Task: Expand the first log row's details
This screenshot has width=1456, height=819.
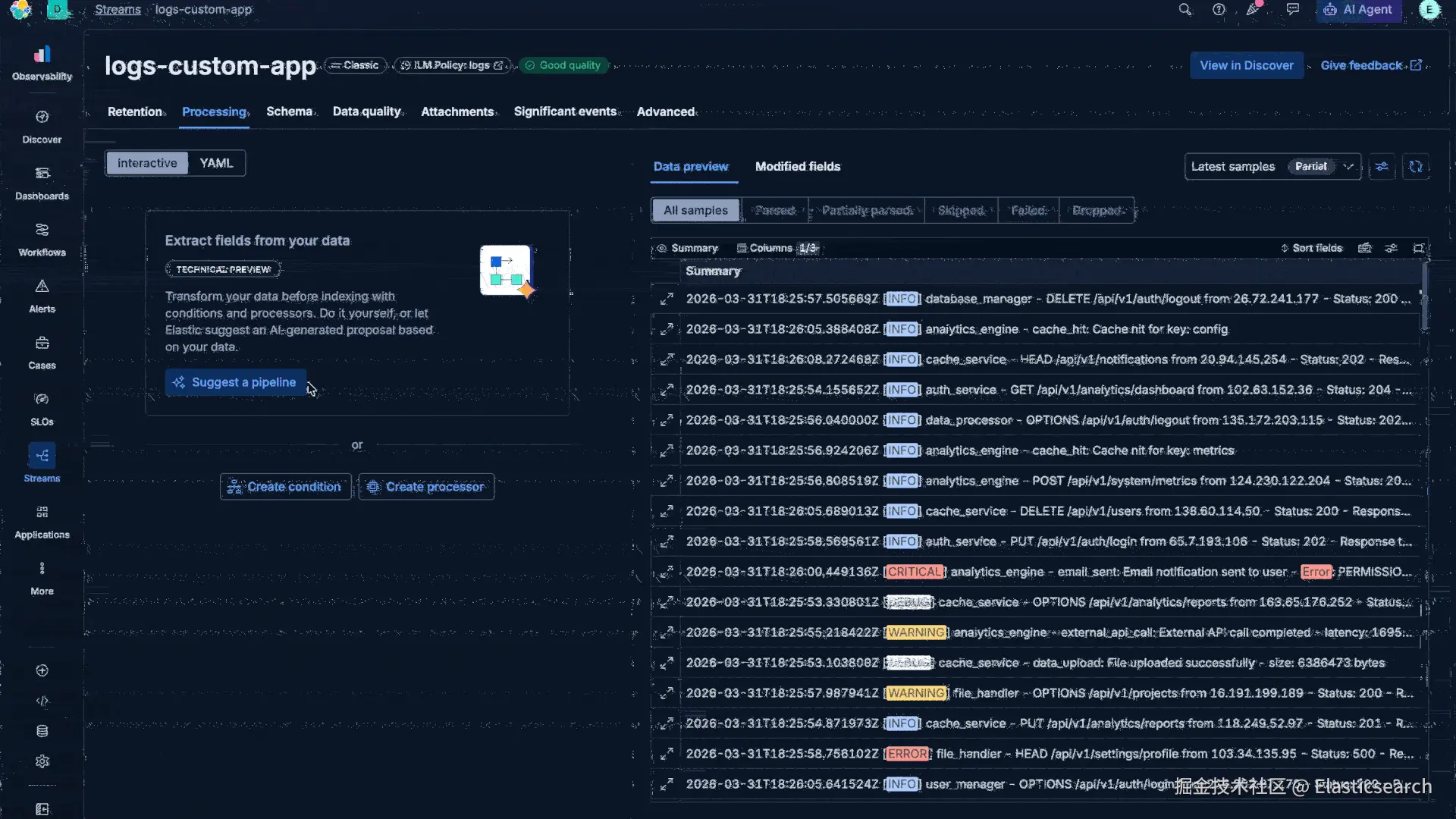Action: tap(666, 299)
